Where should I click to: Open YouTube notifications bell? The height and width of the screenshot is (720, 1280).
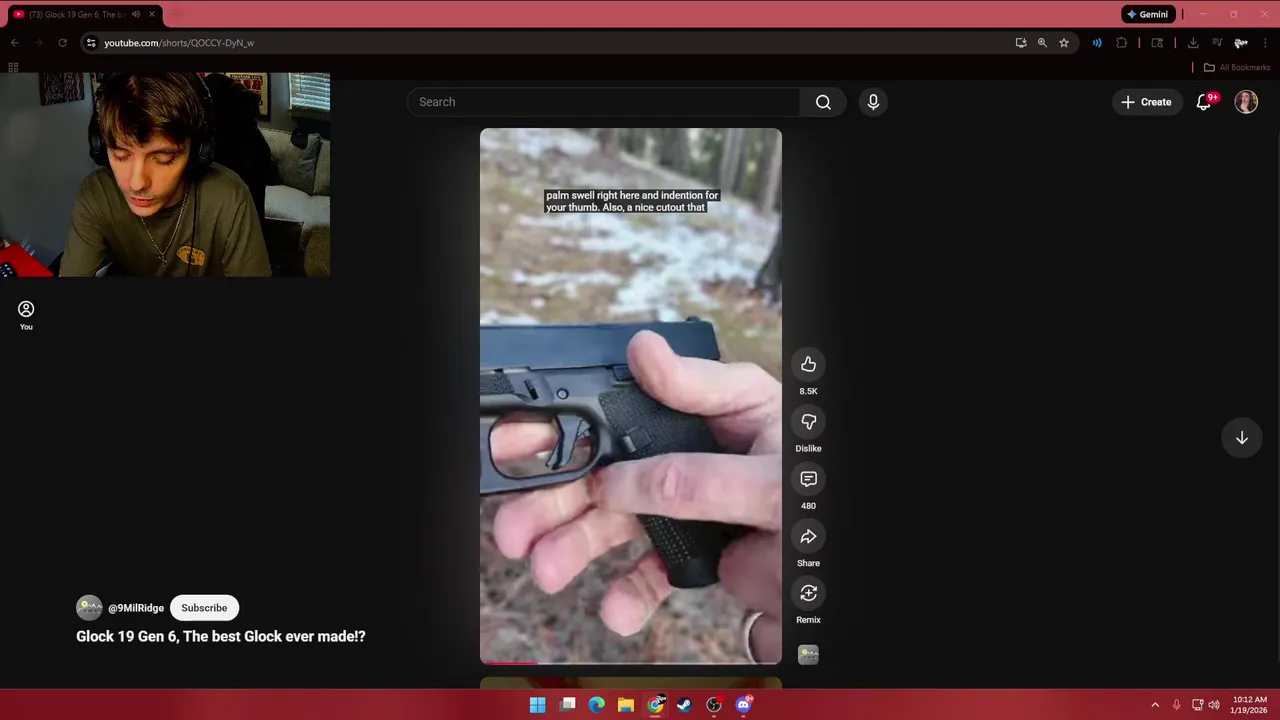(x=1204, y=102)
